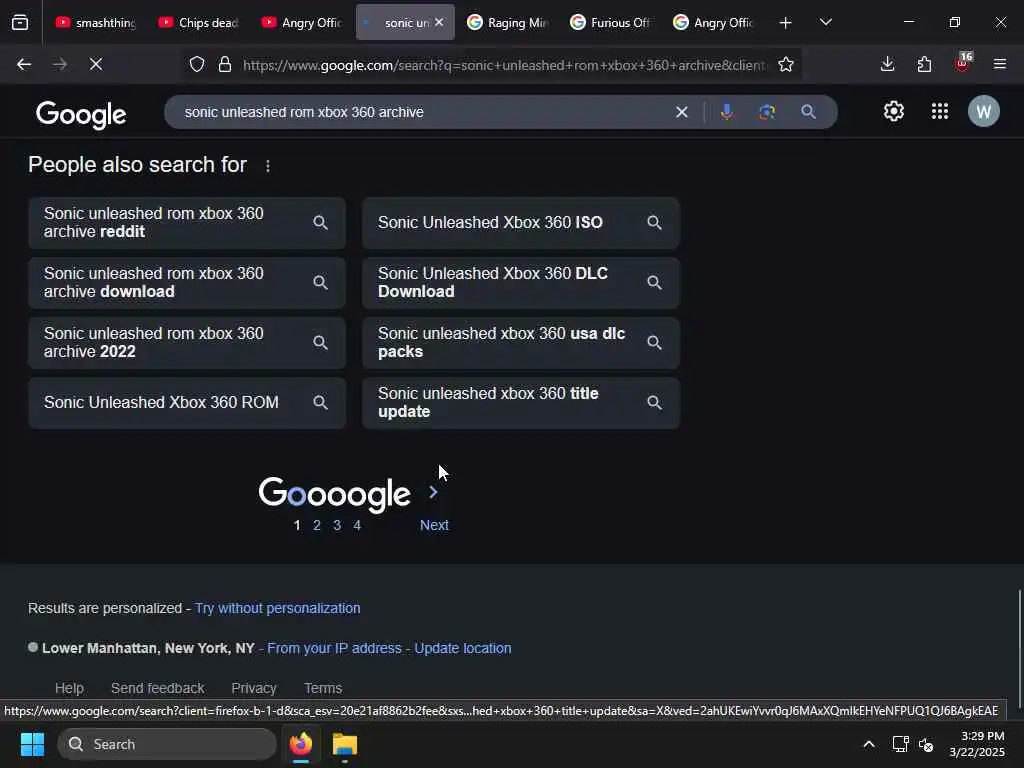Click Update location link
Screen dimensions: 1024x768
click(x=463, y=648)
